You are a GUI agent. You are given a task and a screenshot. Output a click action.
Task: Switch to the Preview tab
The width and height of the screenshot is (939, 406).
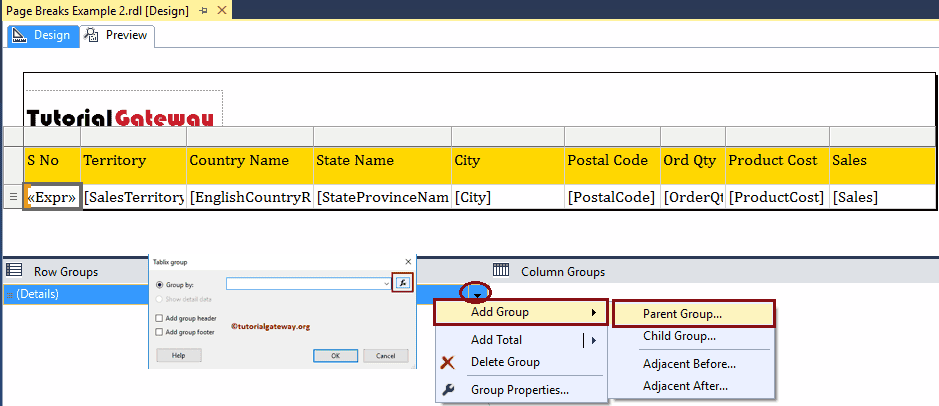(118, 35)
